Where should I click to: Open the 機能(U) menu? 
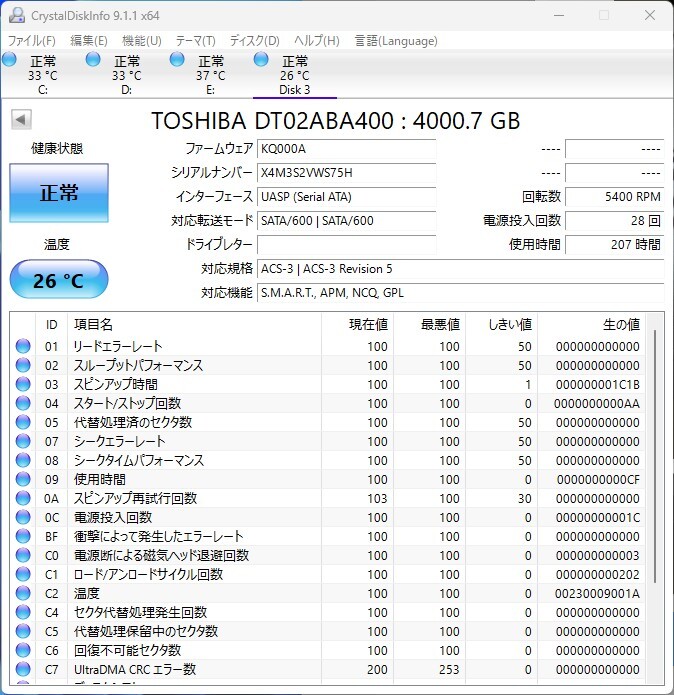pos(142,41)
